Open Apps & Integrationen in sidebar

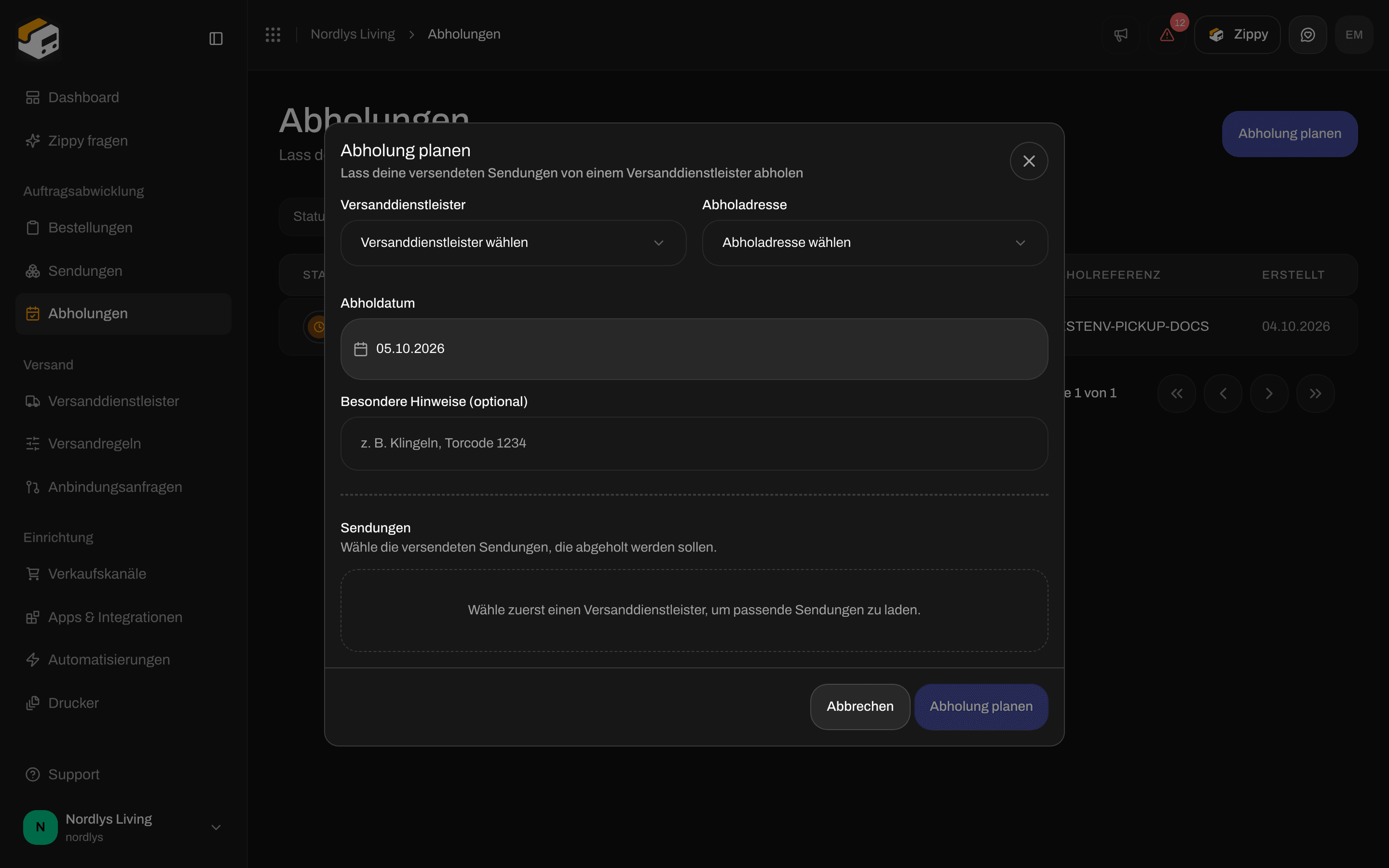tap(123, 617)
